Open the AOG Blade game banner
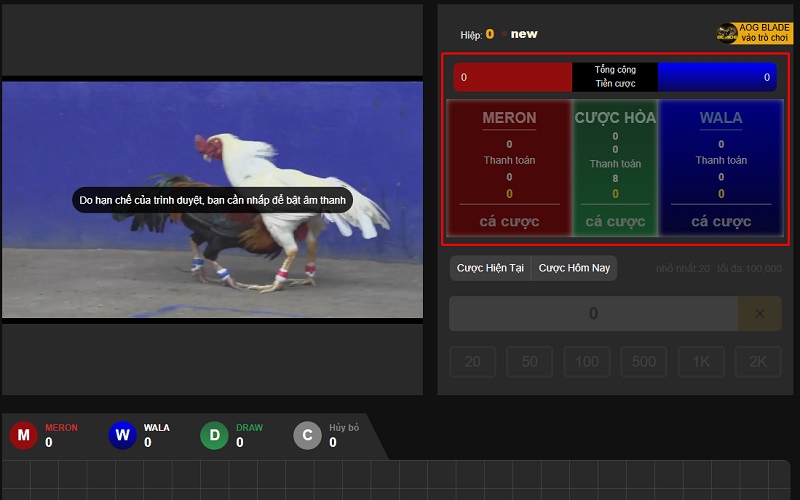 pyautogui.click(x=754, y=33)
